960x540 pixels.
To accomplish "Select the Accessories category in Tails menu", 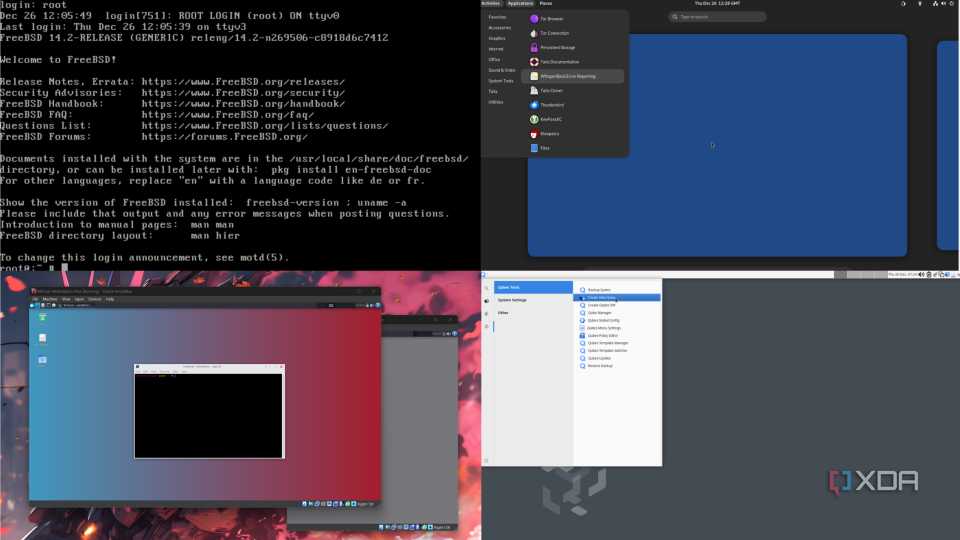I will (x=500, y=28).
